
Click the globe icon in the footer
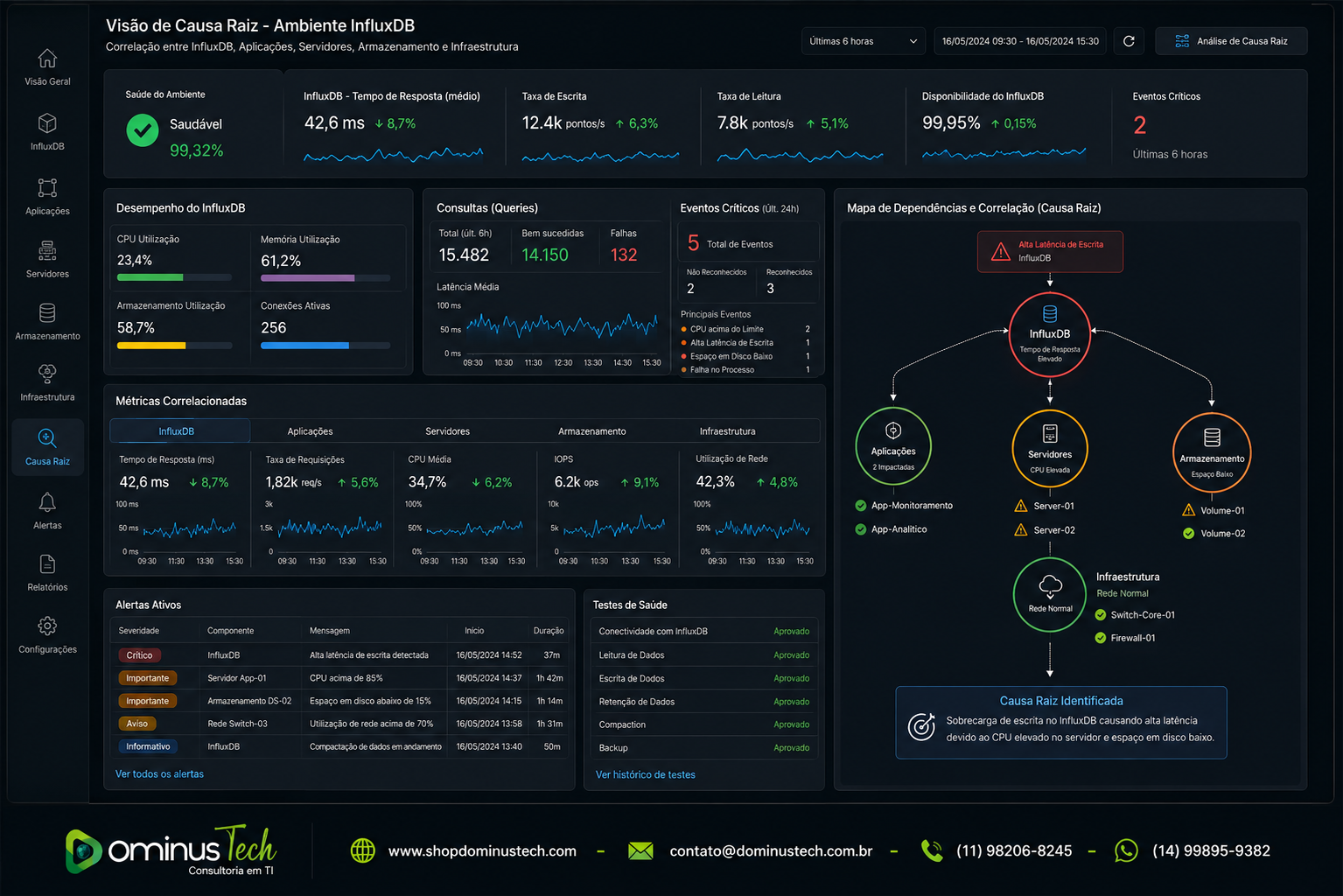point(362,850)
